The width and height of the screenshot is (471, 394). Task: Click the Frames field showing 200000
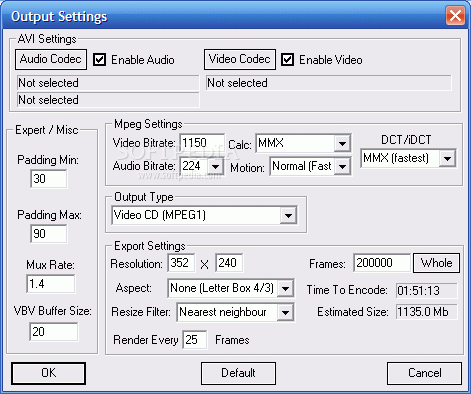(382, 263)
